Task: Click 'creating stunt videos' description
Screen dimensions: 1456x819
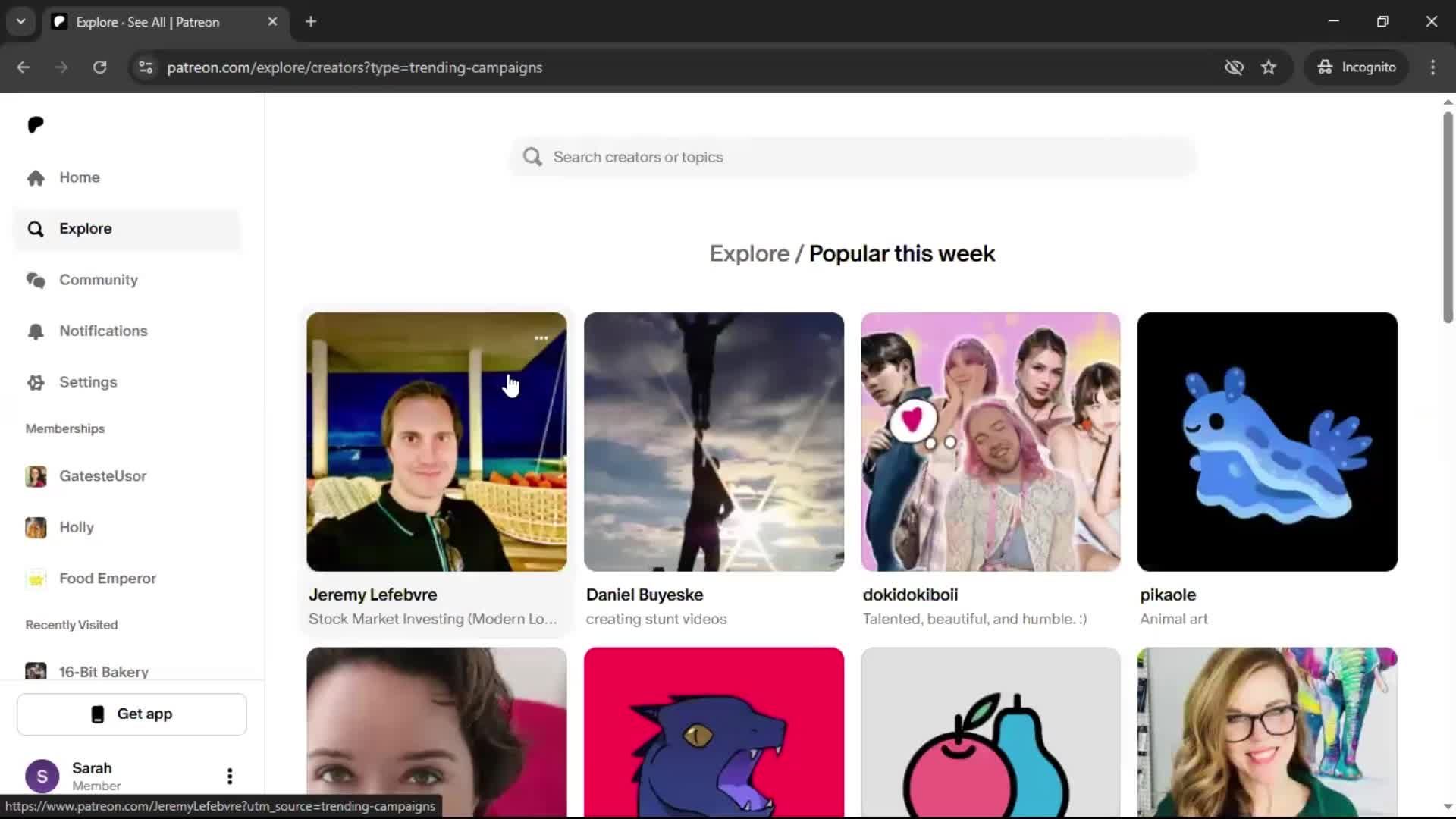Action: coord(656,619)
